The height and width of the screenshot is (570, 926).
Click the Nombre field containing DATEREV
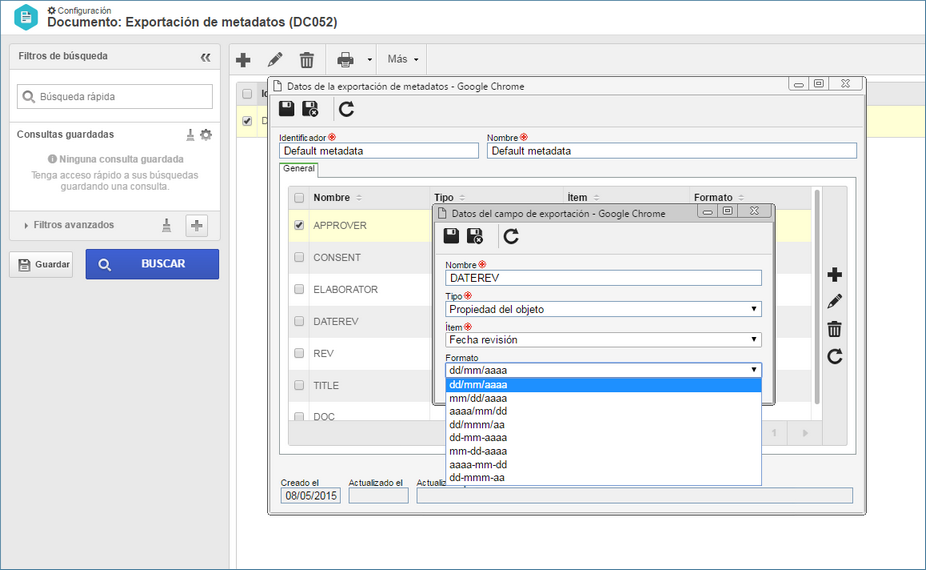[x=603, y=278]
